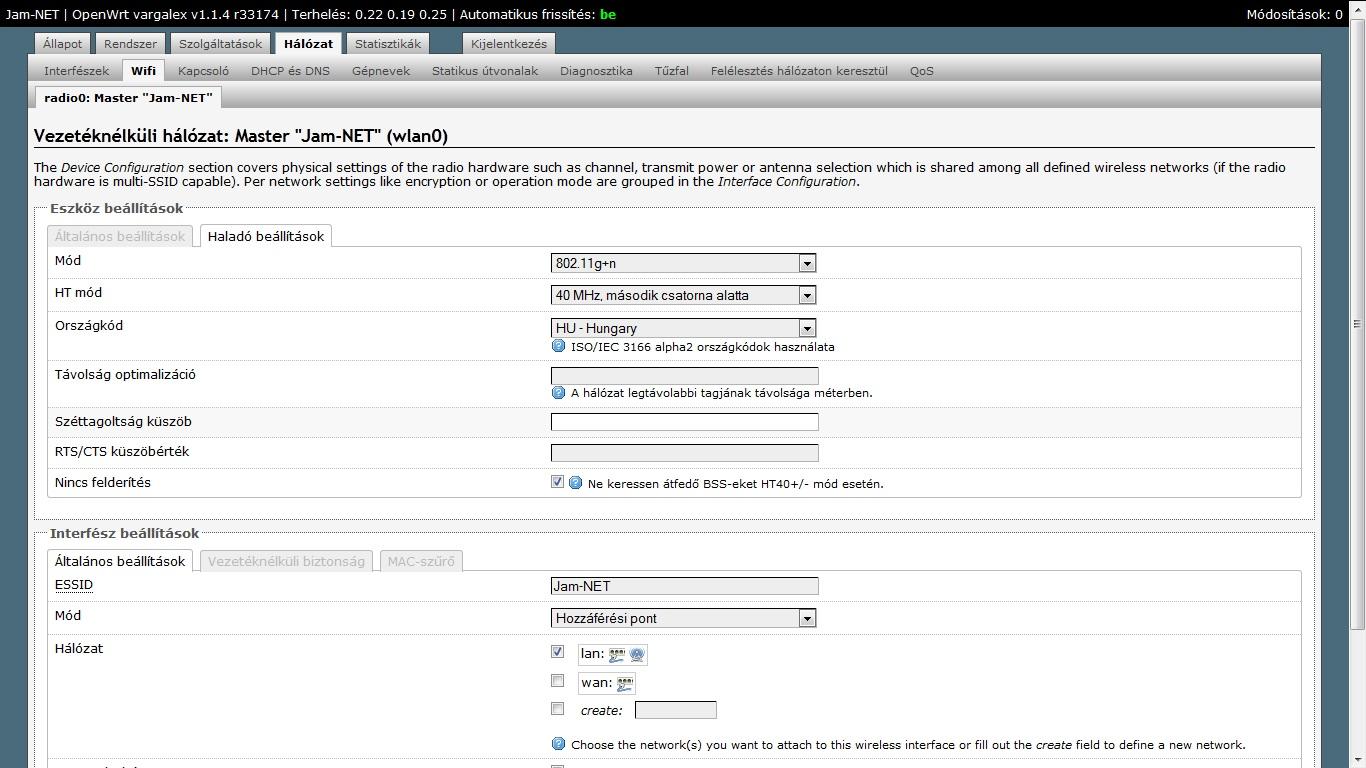Click the 'Módosítások: 0' link
Image resolution: width=1366 pixels, height=768 pixels.
[1294, 14]
